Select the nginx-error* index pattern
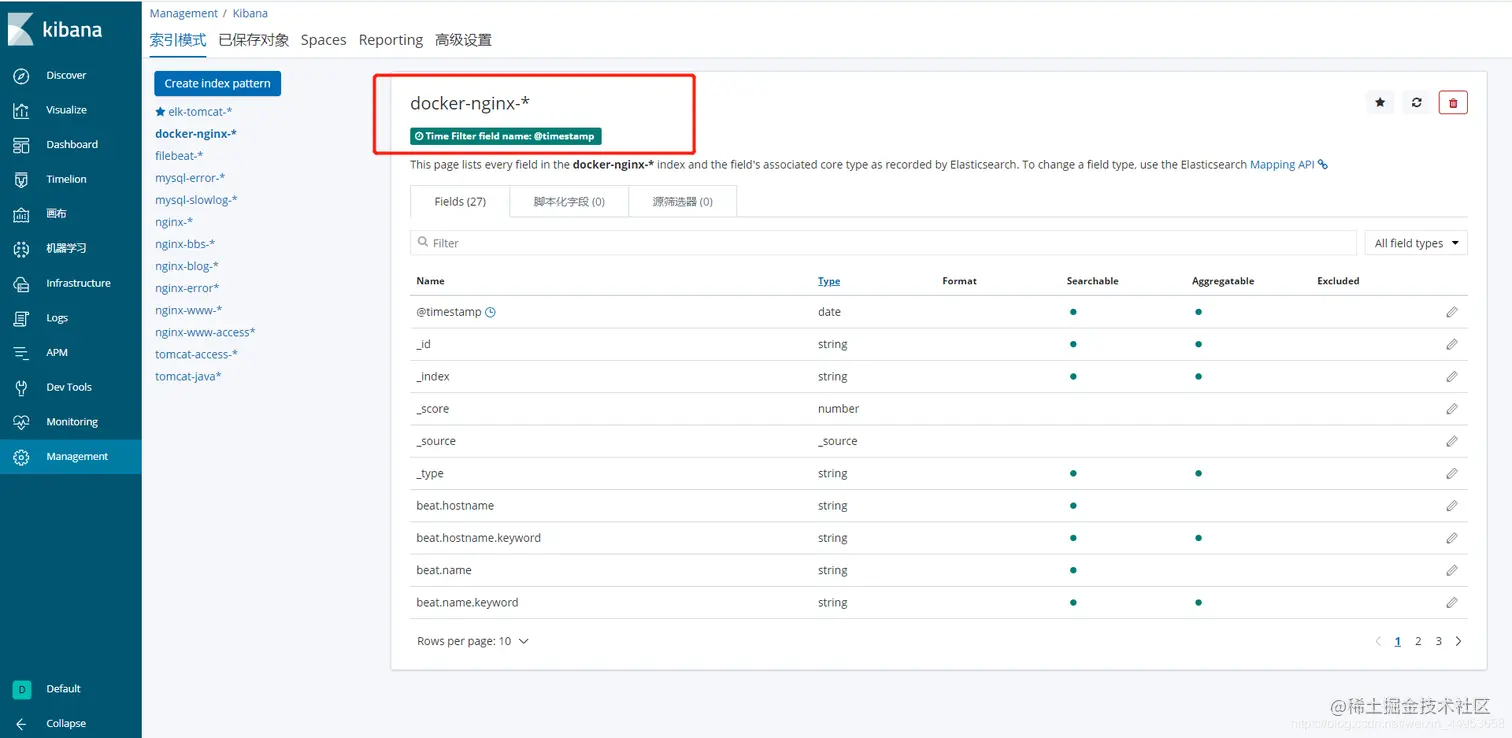1512x738 pixels. [x=187, y=288]
